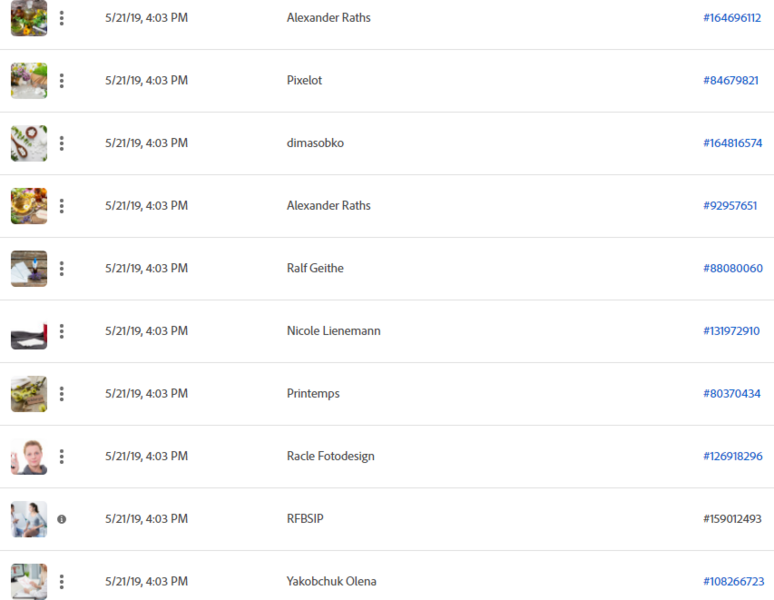This screenshot has height=600, width=774.
Task: Follow the #164816574 asset link
Action: click(733, 143)
